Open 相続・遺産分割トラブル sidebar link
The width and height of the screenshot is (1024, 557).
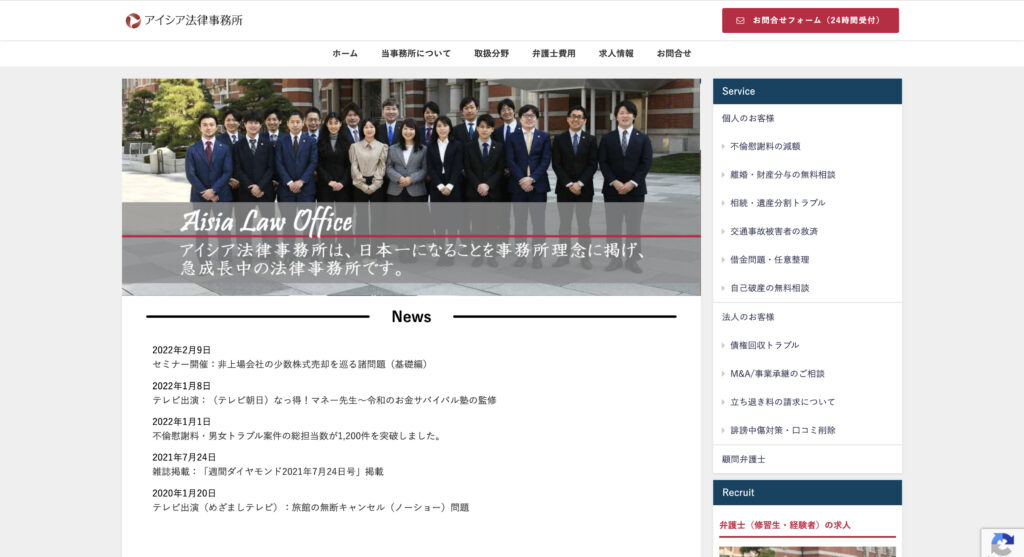777,203
